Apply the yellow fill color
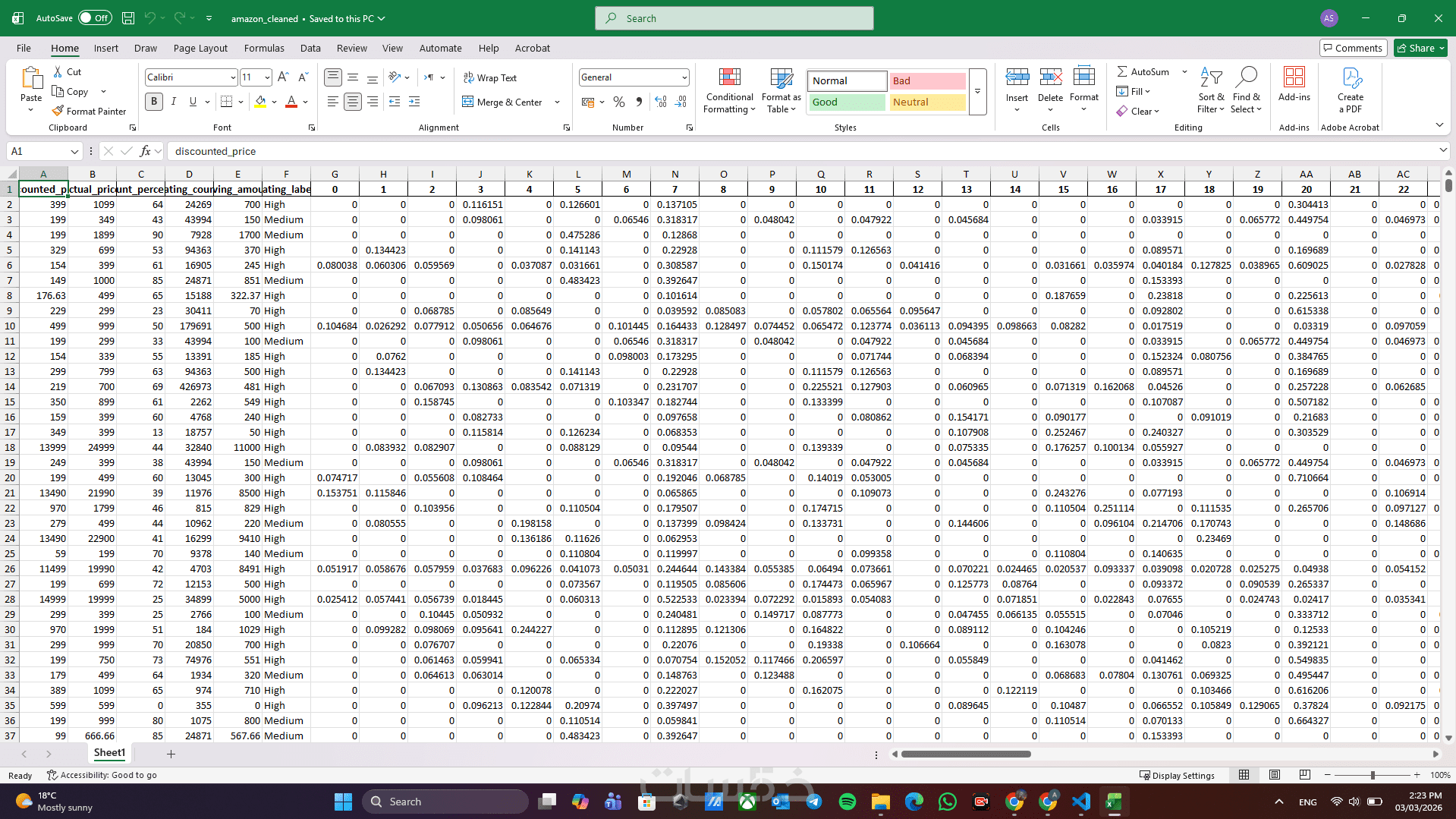The width and height of the screenshot is (1456, 819). 261,102
